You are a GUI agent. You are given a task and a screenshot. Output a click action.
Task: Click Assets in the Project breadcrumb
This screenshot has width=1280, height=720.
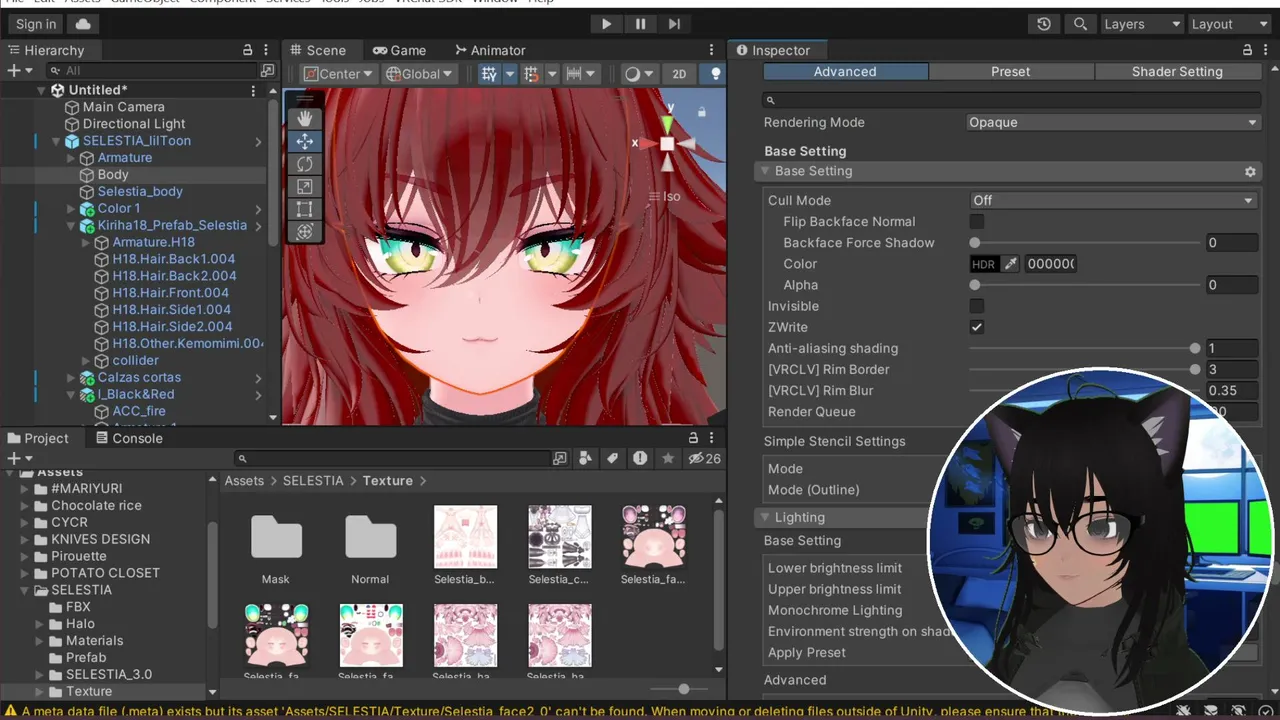click(x=244, y=481)
